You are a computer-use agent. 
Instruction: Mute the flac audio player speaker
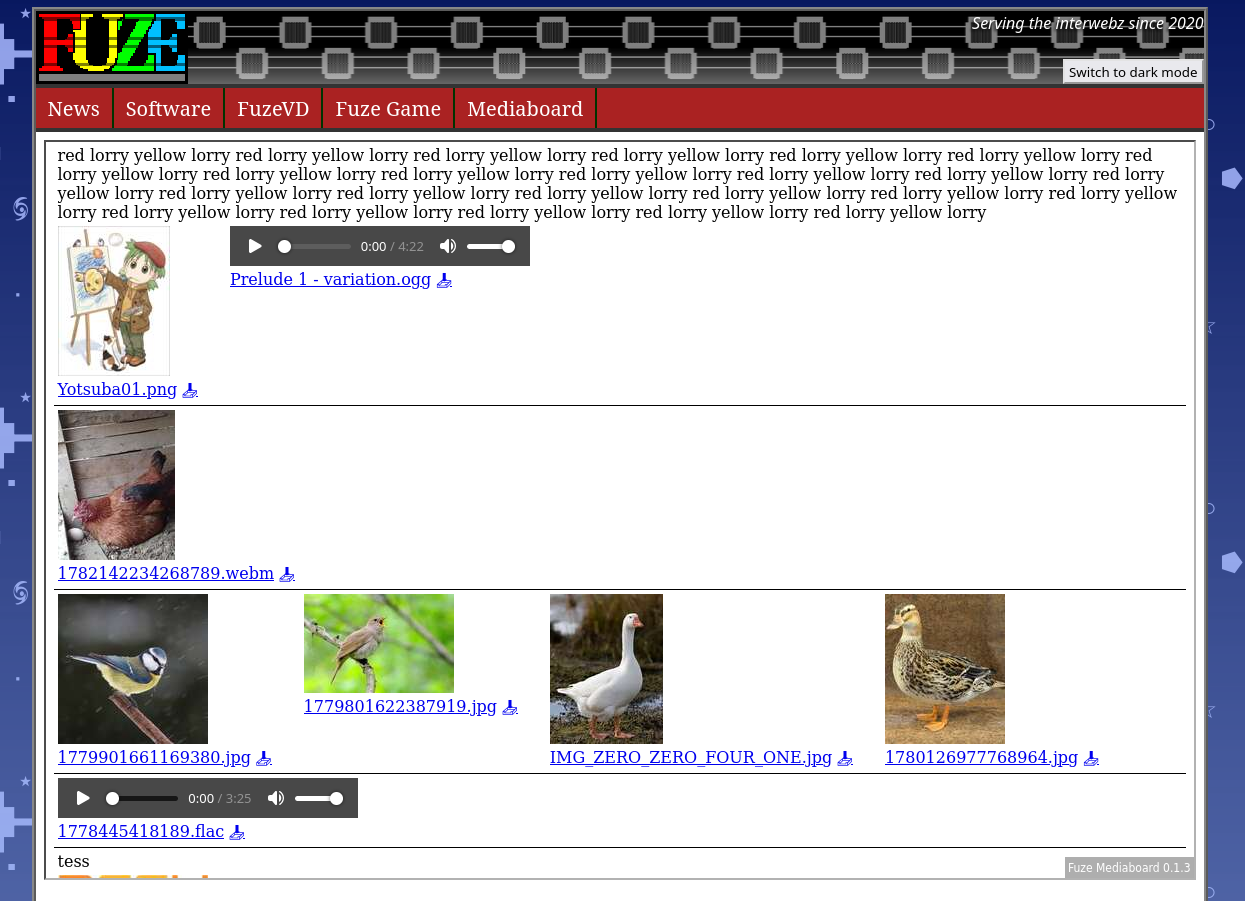[x=276, y=798]
